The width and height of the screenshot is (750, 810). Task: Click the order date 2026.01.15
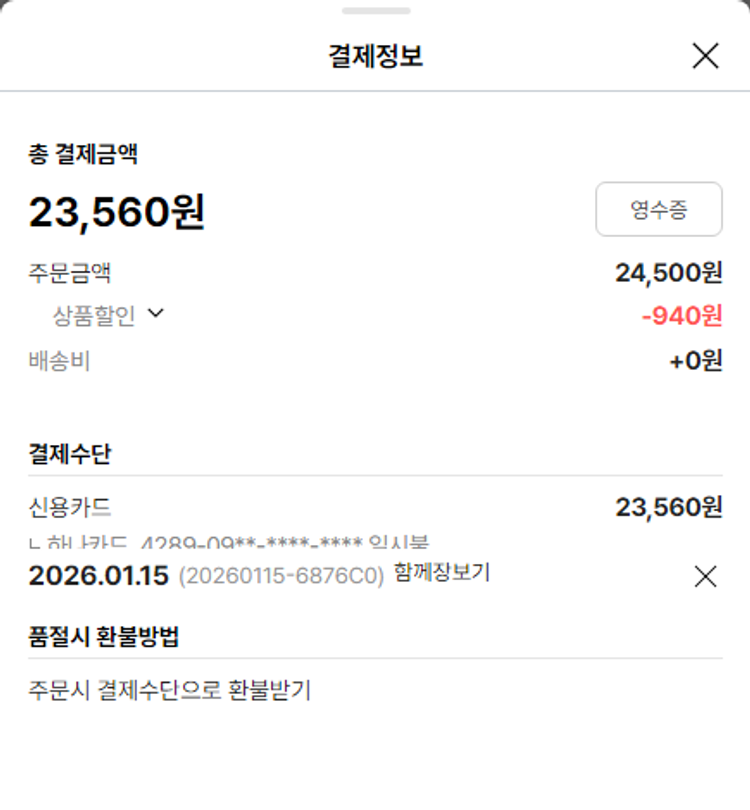point(98,576)
